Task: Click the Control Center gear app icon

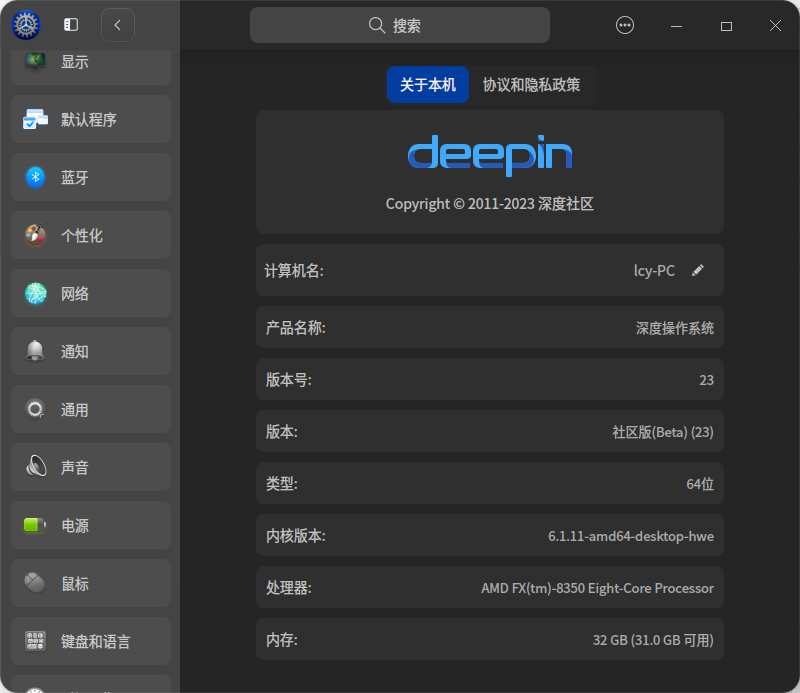Action: pyautogui.click(x=26, y=24)
